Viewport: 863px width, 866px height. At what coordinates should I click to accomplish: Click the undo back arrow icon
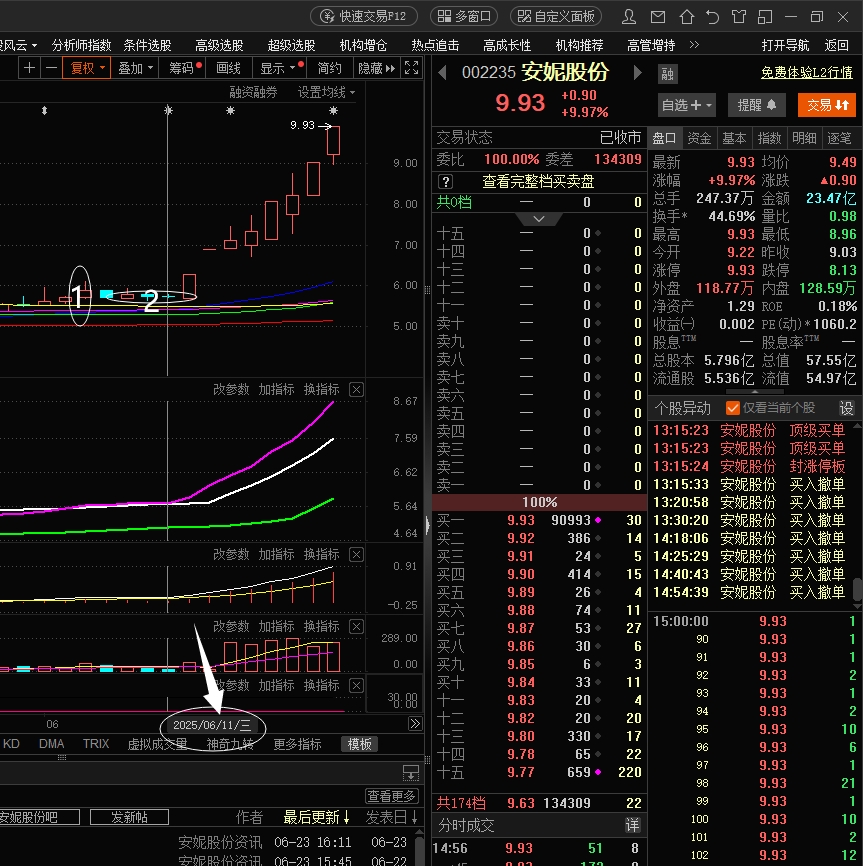(713, 17)
